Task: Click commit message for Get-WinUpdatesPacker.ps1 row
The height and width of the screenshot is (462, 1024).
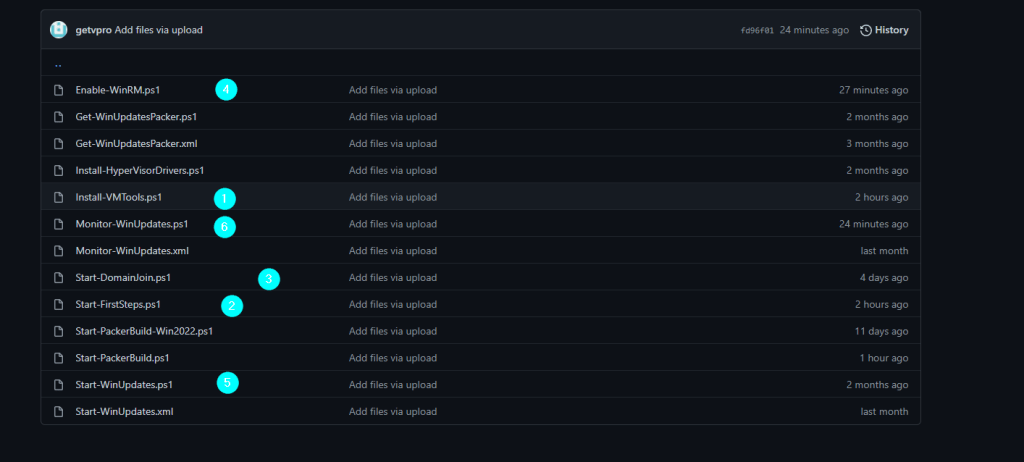Action: point(392,117)
